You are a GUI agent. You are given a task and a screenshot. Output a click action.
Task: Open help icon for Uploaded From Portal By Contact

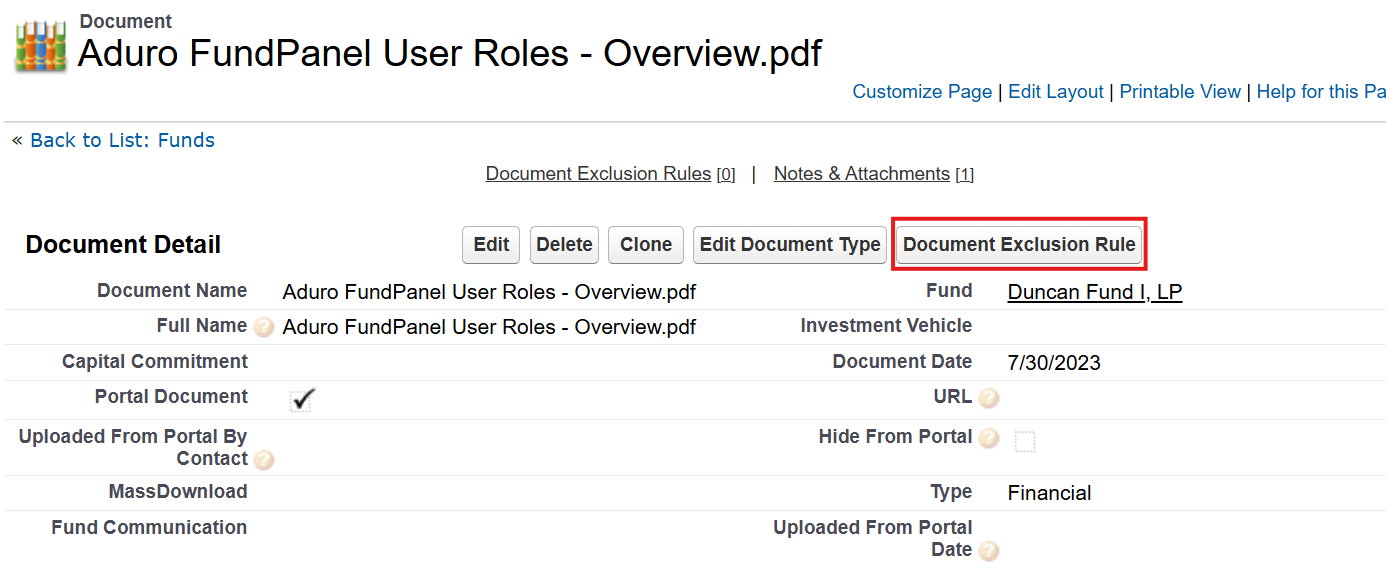coord(264,460)
